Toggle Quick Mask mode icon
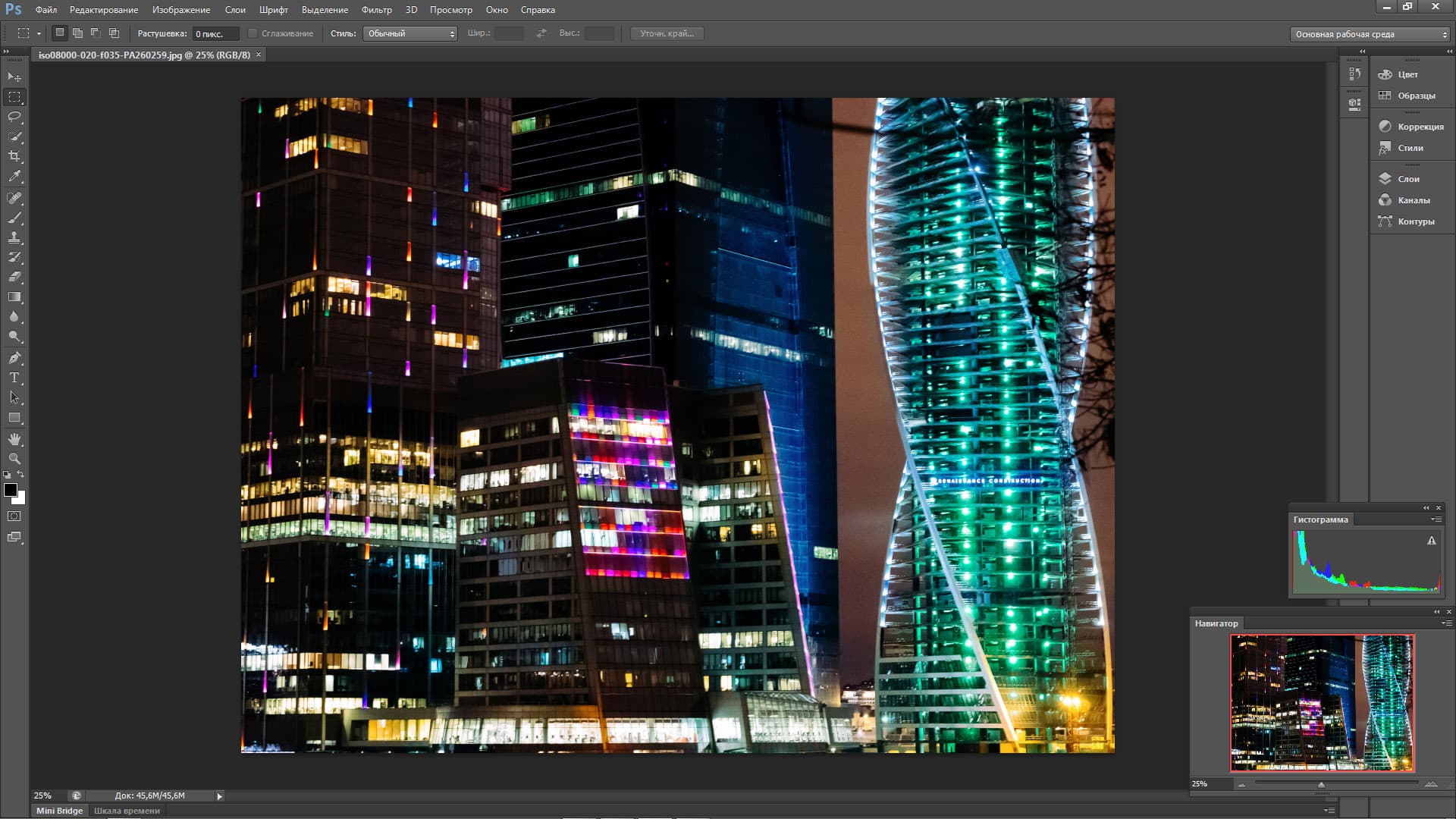The height and width of the screenshot is (819, 1456). pos(14,516)
